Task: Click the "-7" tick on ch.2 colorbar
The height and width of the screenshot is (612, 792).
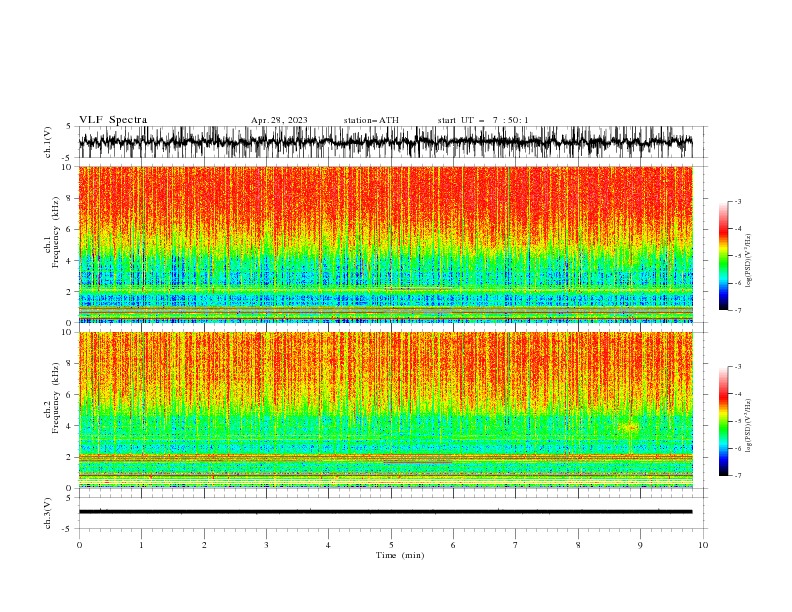Action: (x=738, y=475)
